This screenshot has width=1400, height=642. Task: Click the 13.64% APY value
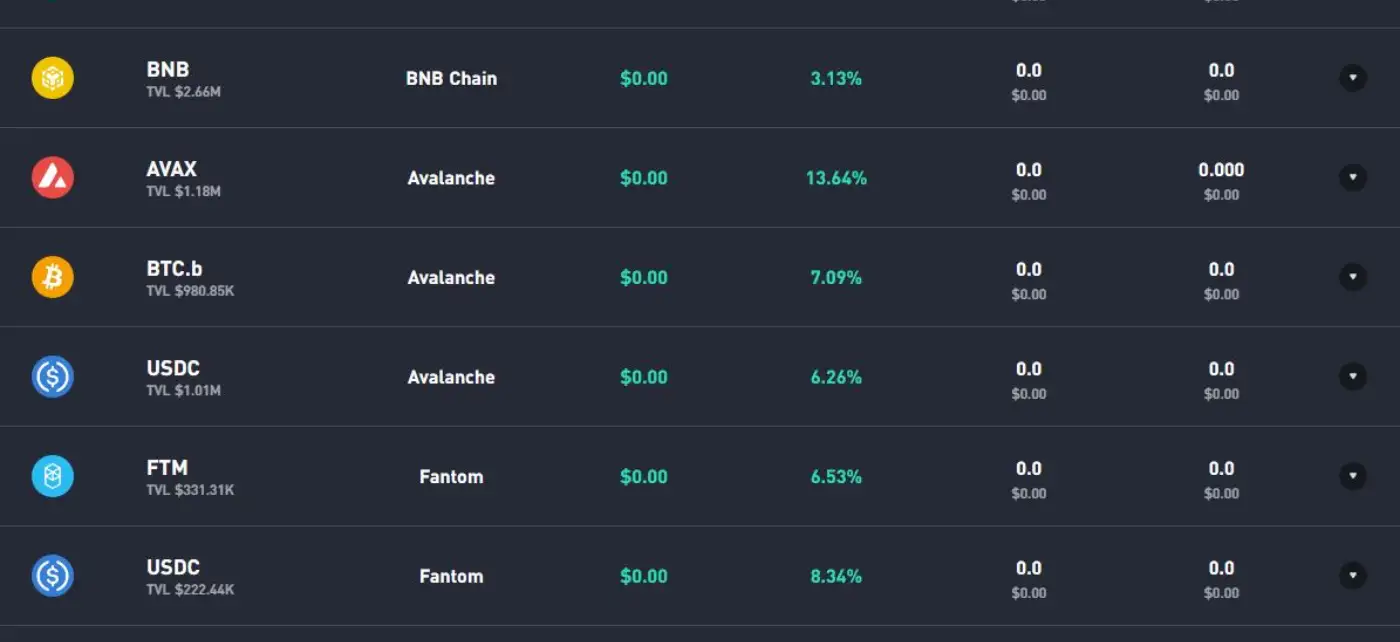point(836,178)
